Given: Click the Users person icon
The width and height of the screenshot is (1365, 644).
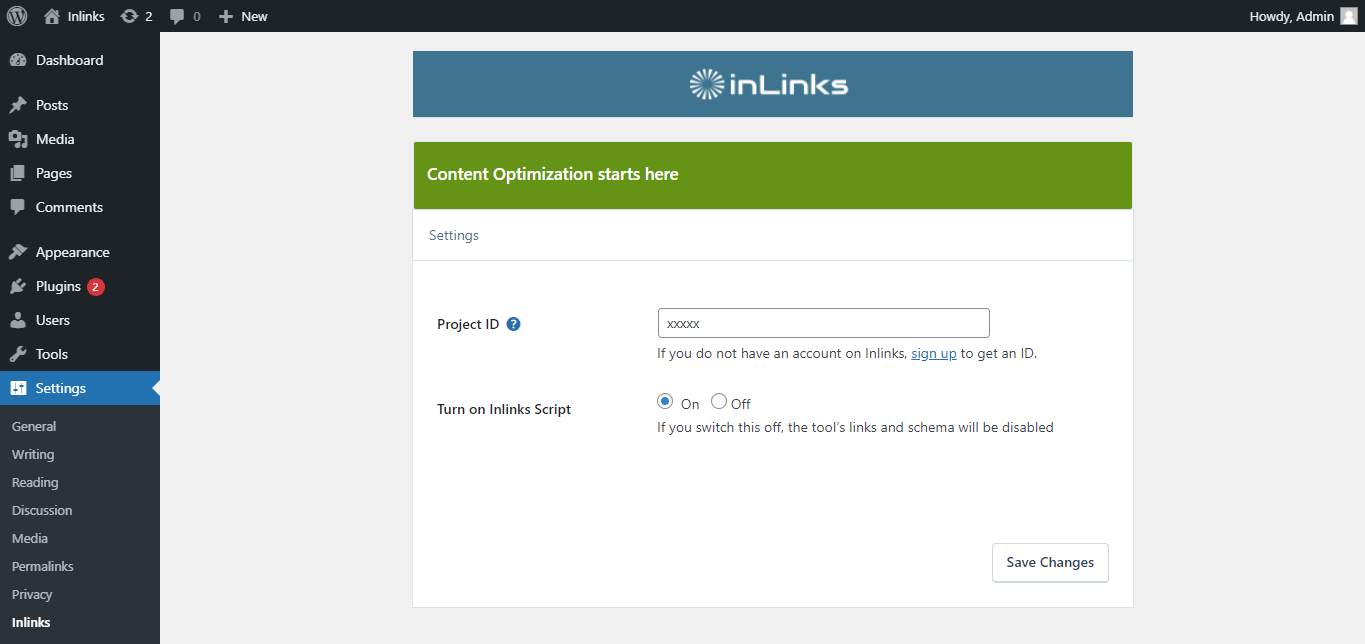Looking at the screenshot, I should [x=18, y=320].
